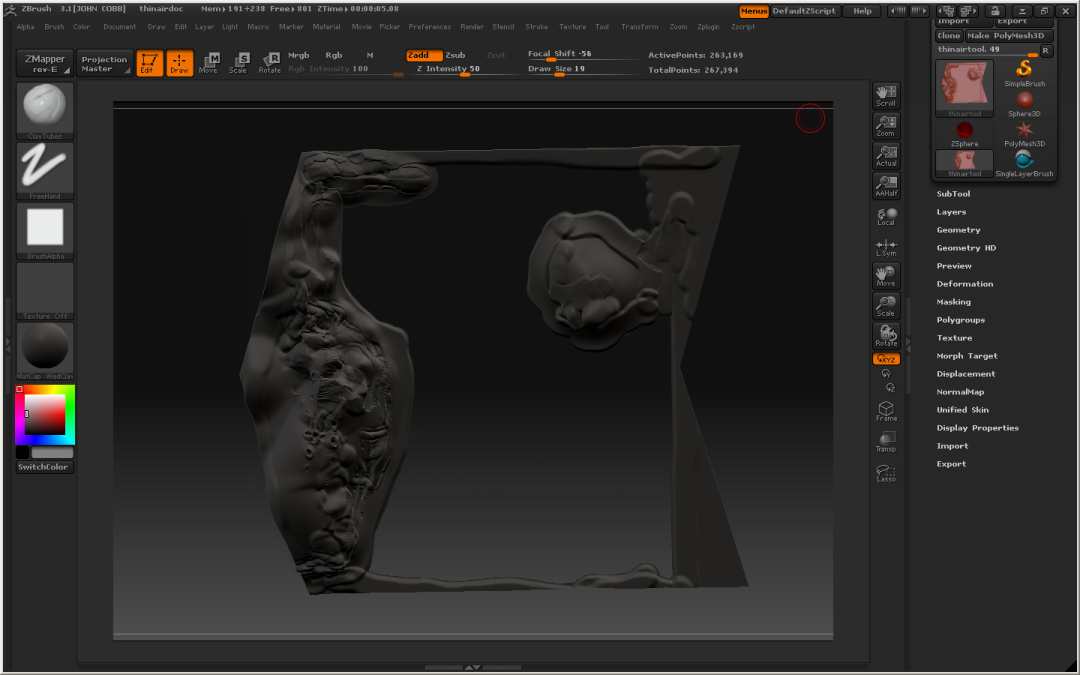1080x675 pixels.
Task: Toggle Edit mode off
Action: (x=149, y=64)
